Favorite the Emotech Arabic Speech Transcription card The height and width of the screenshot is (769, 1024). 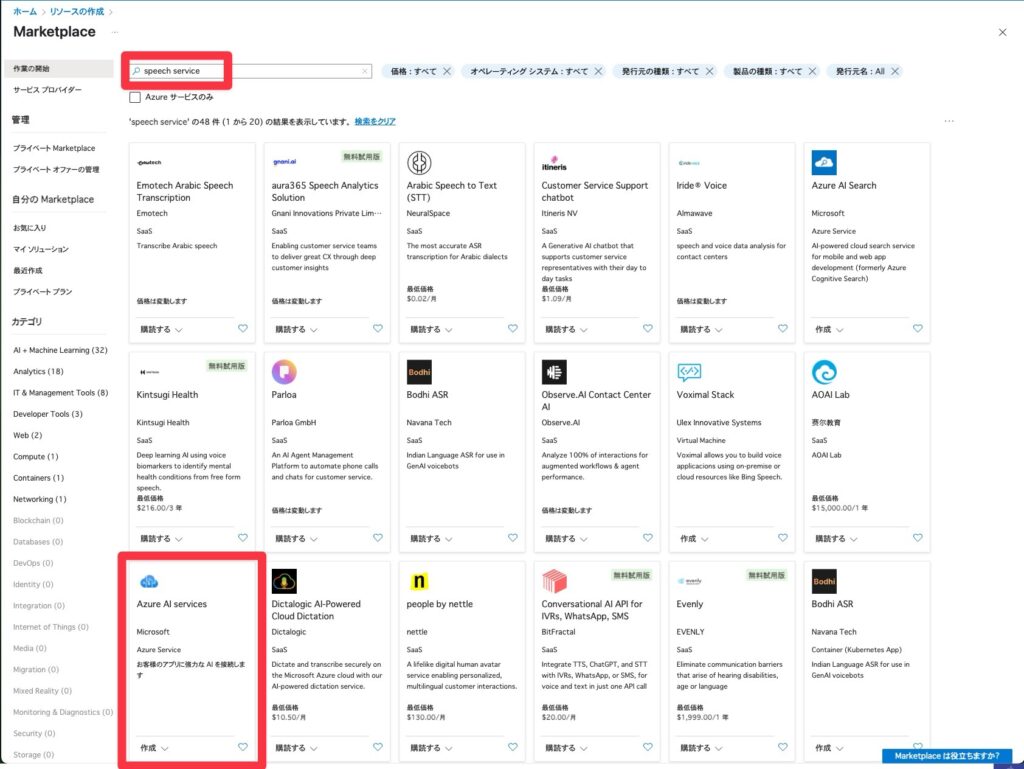tap(243, 328)
